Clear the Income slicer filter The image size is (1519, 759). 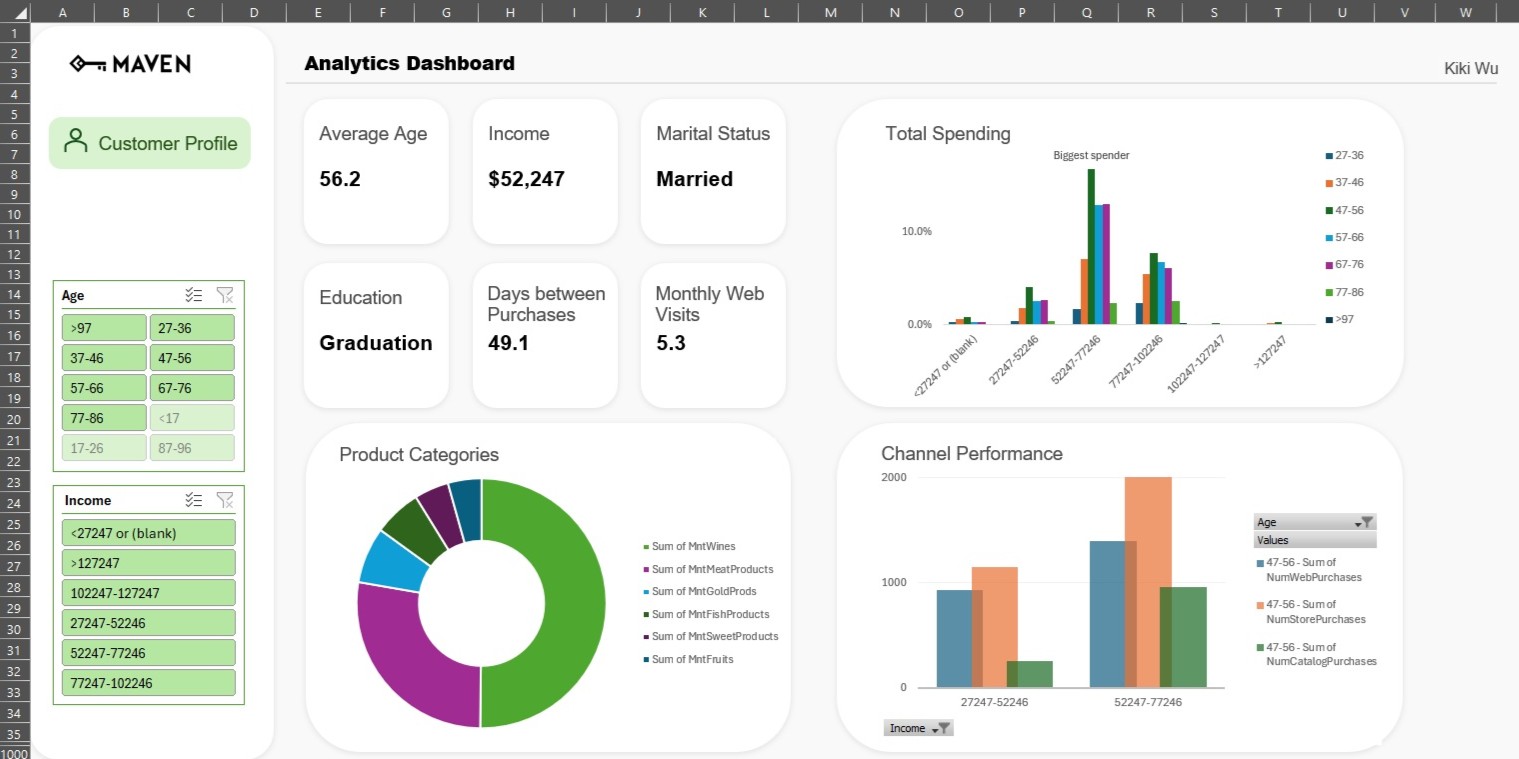point(225,500)
